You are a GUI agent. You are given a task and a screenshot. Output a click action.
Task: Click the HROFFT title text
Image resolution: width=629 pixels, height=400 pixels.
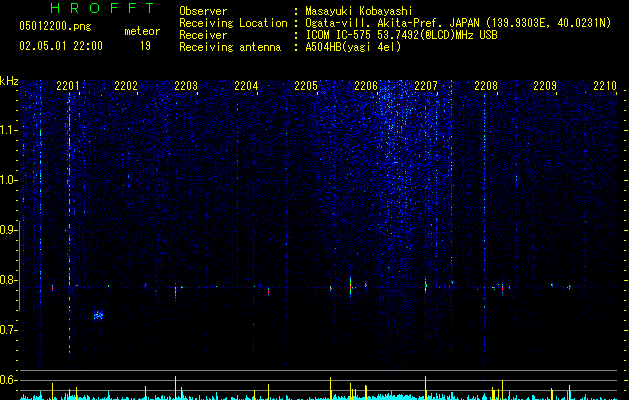point(103,8)
